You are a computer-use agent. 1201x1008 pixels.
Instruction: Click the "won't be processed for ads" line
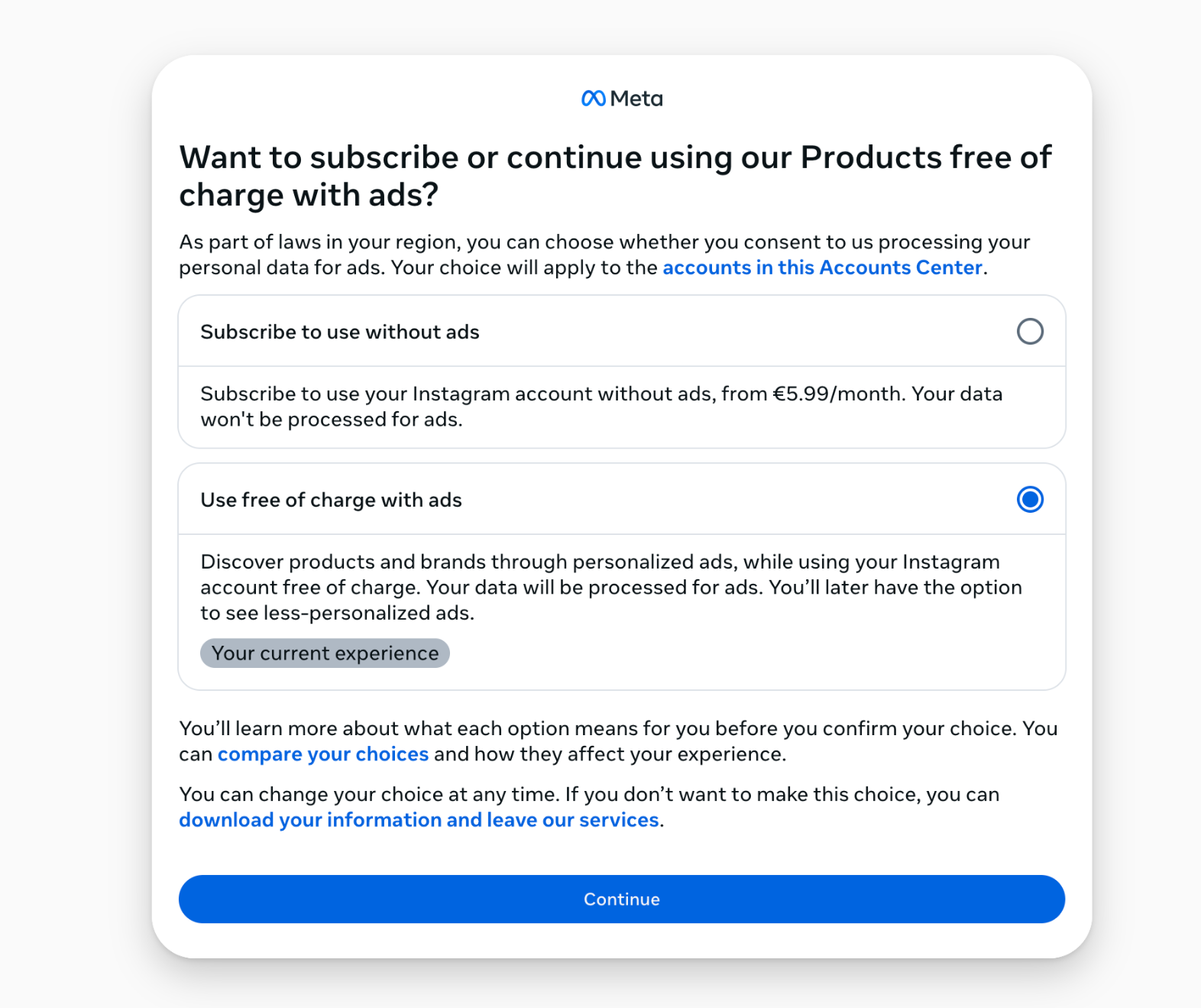click(332, 420)
